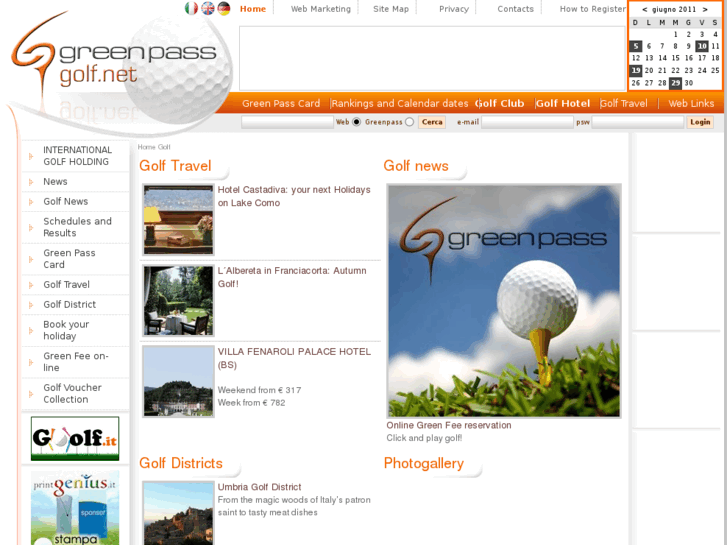Open the L'Albereta garden thumbnail
The image size is (727, 545).
pyautogui.click(x=179, y=301)
